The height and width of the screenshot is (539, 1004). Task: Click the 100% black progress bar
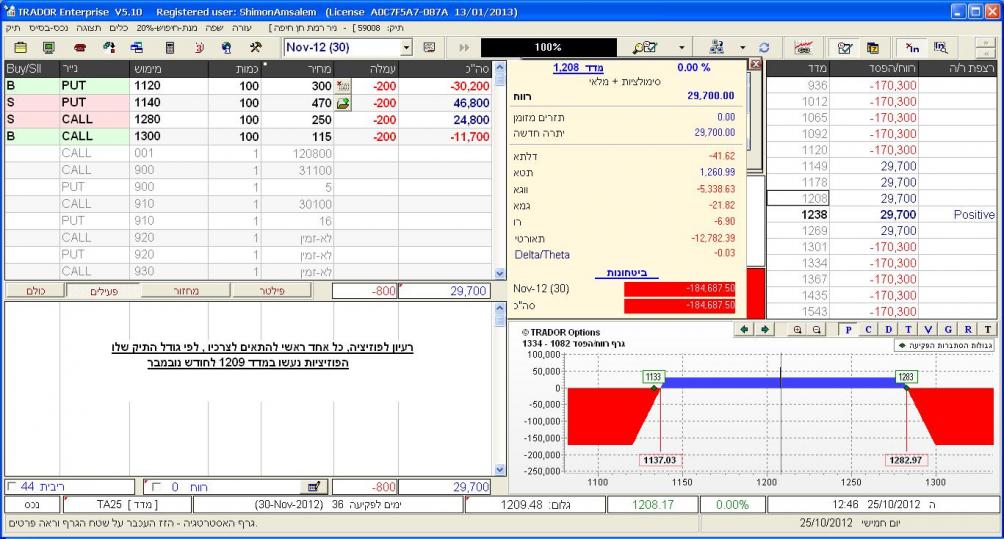(x=547, y=47)
